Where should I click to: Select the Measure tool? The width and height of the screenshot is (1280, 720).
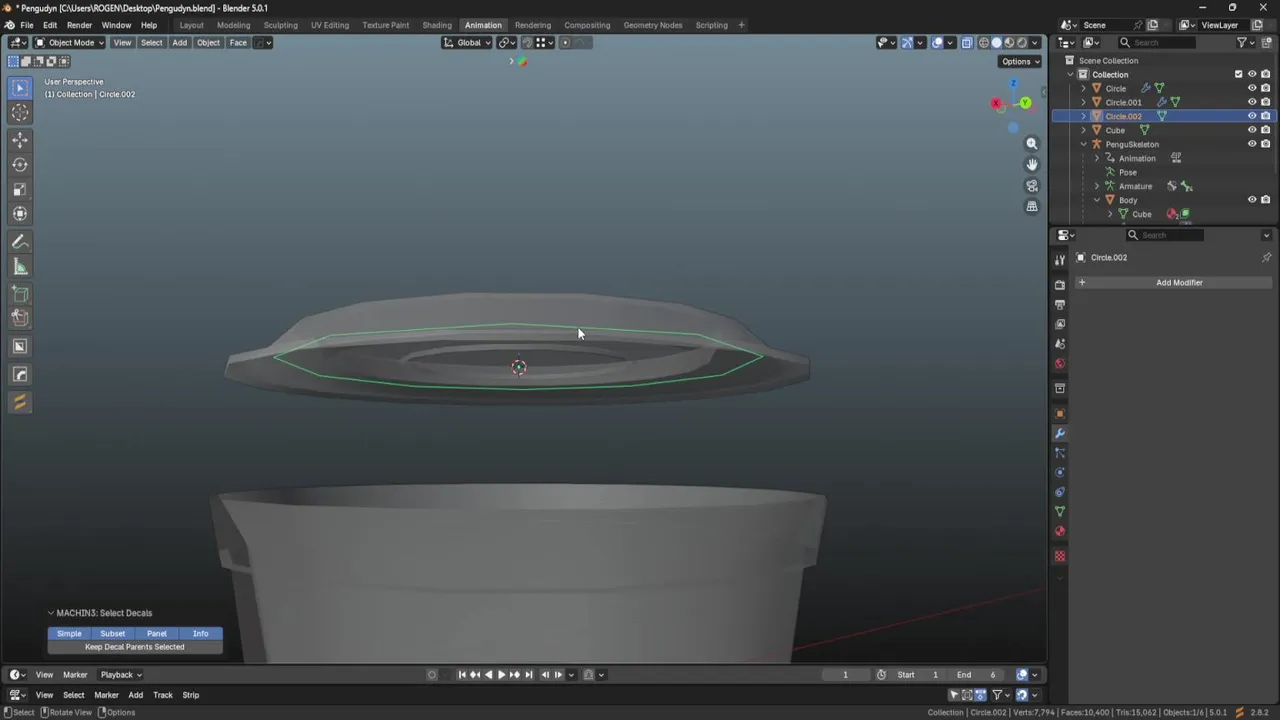coord(20,267)
